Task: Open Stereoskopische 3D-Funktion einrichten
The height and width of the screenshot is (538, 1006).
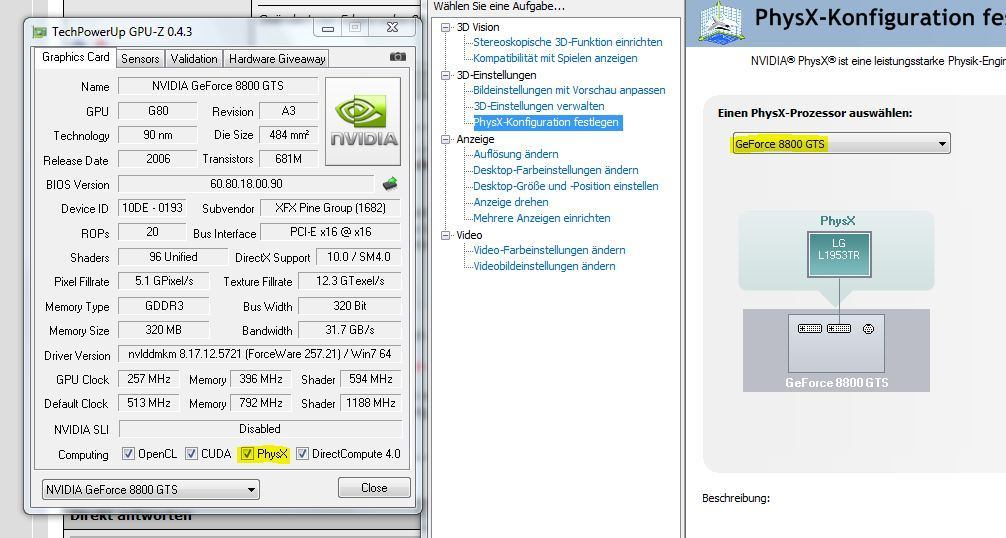Action: [x=568, y=42]
